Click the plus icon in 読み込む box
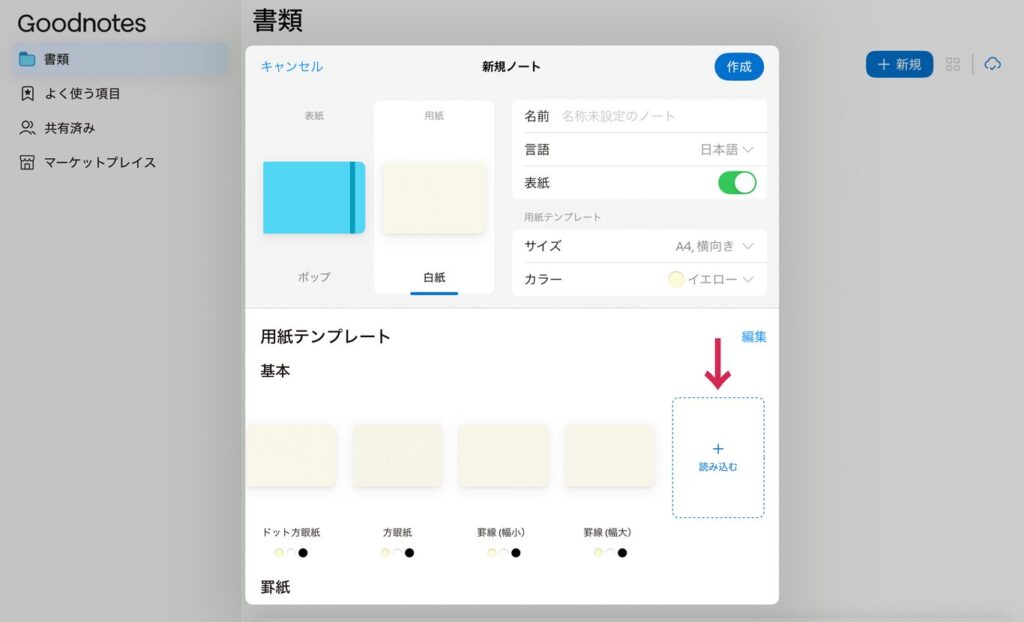This screenshot has width=1024, height=622. (718, 449)
